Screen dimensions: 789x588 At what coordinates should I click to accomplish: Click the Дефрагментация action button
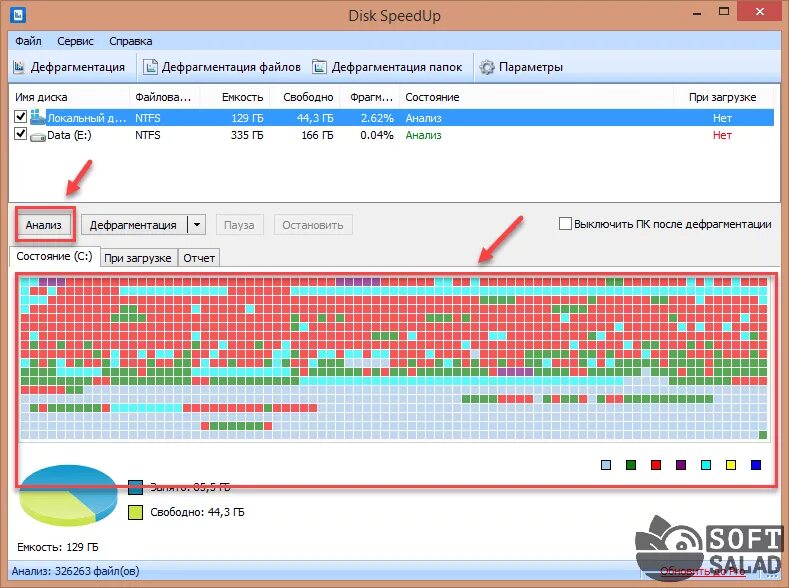click(x=133, y=225)
